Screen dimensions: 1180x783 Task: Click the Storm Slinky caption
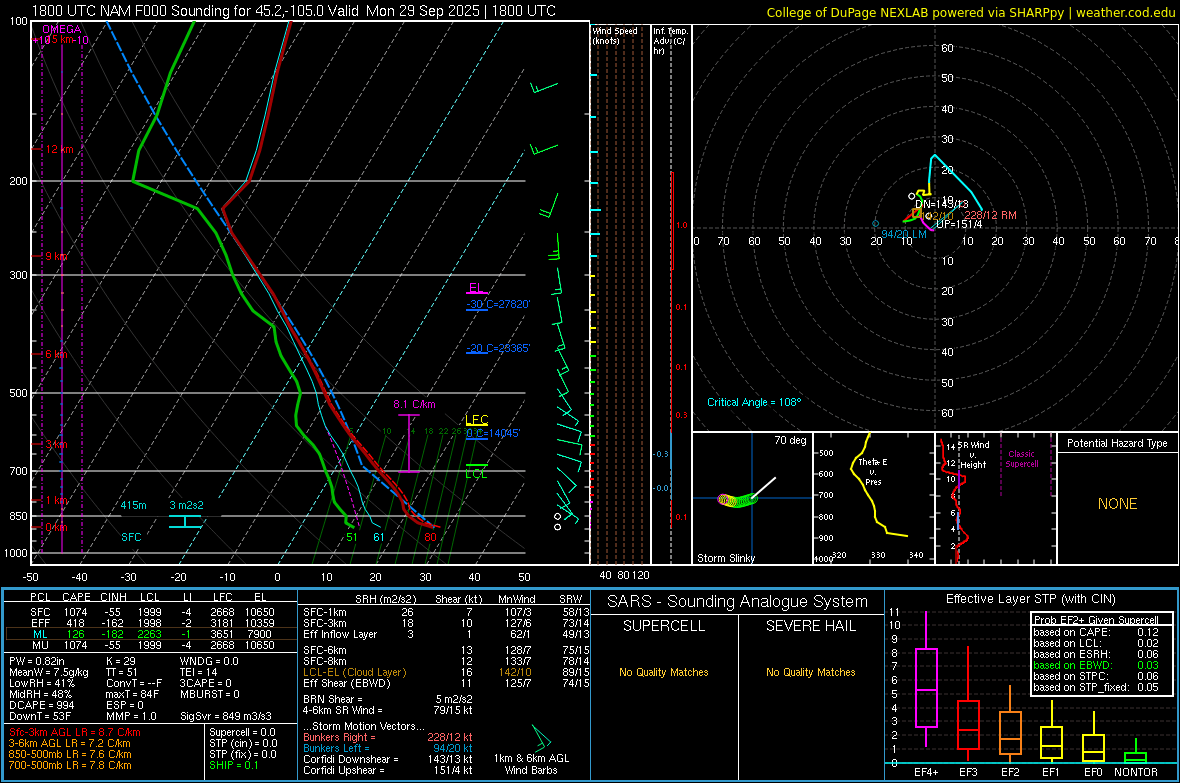[x=725, y=558]
